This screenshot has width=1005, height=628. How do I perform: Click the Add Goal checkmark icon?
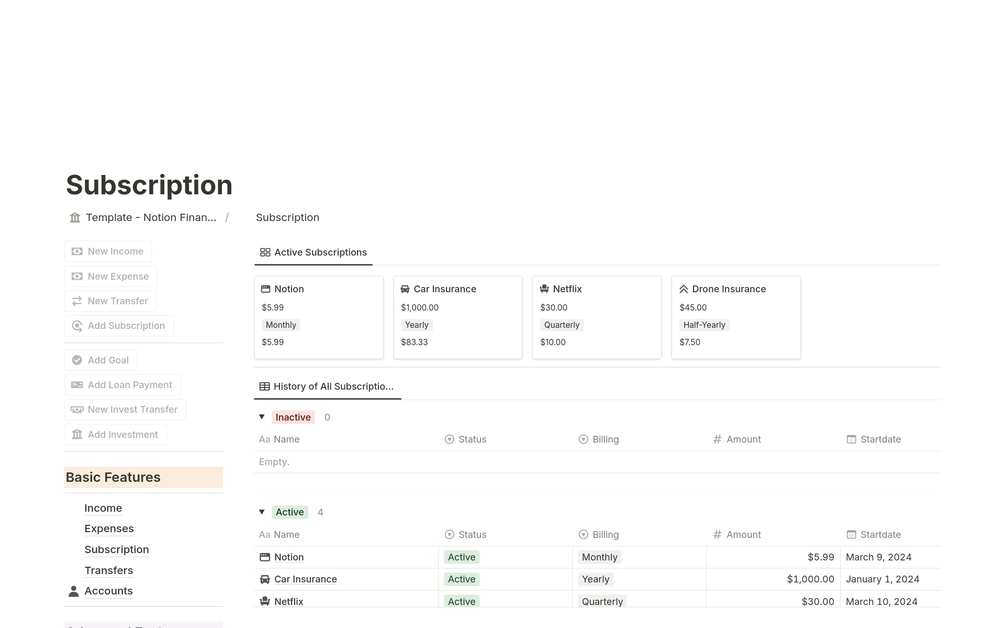[x=77, y=360]
